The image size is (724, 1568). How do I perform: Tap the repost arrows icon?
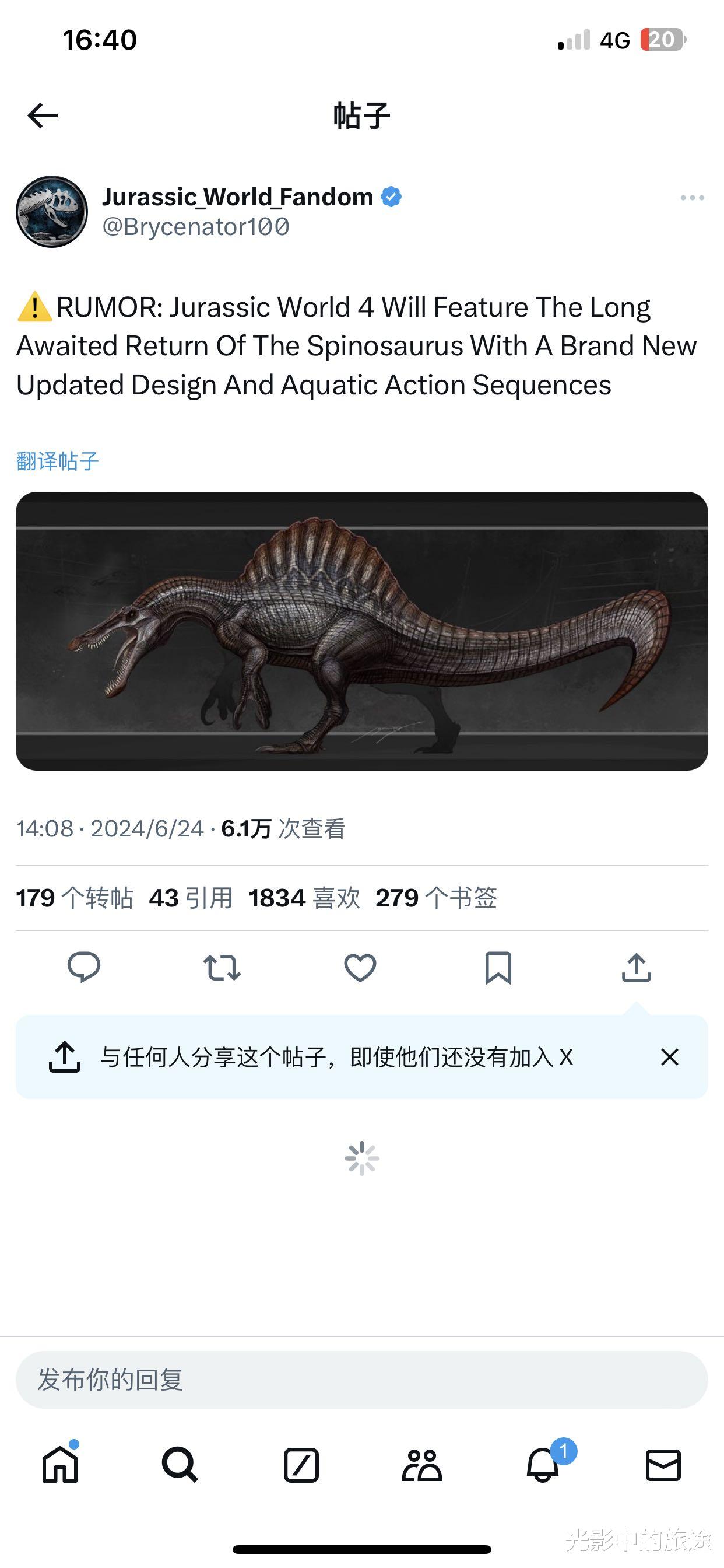pyautogui.click(x=222, y=967)
